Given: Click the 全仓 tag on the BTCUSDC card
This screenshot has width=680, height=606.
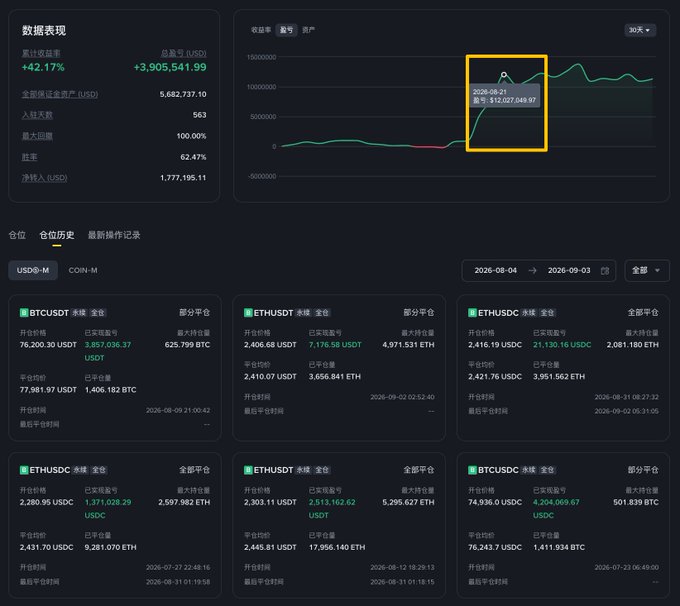Looking at the screenshot, I should click(x=547, y=470).
